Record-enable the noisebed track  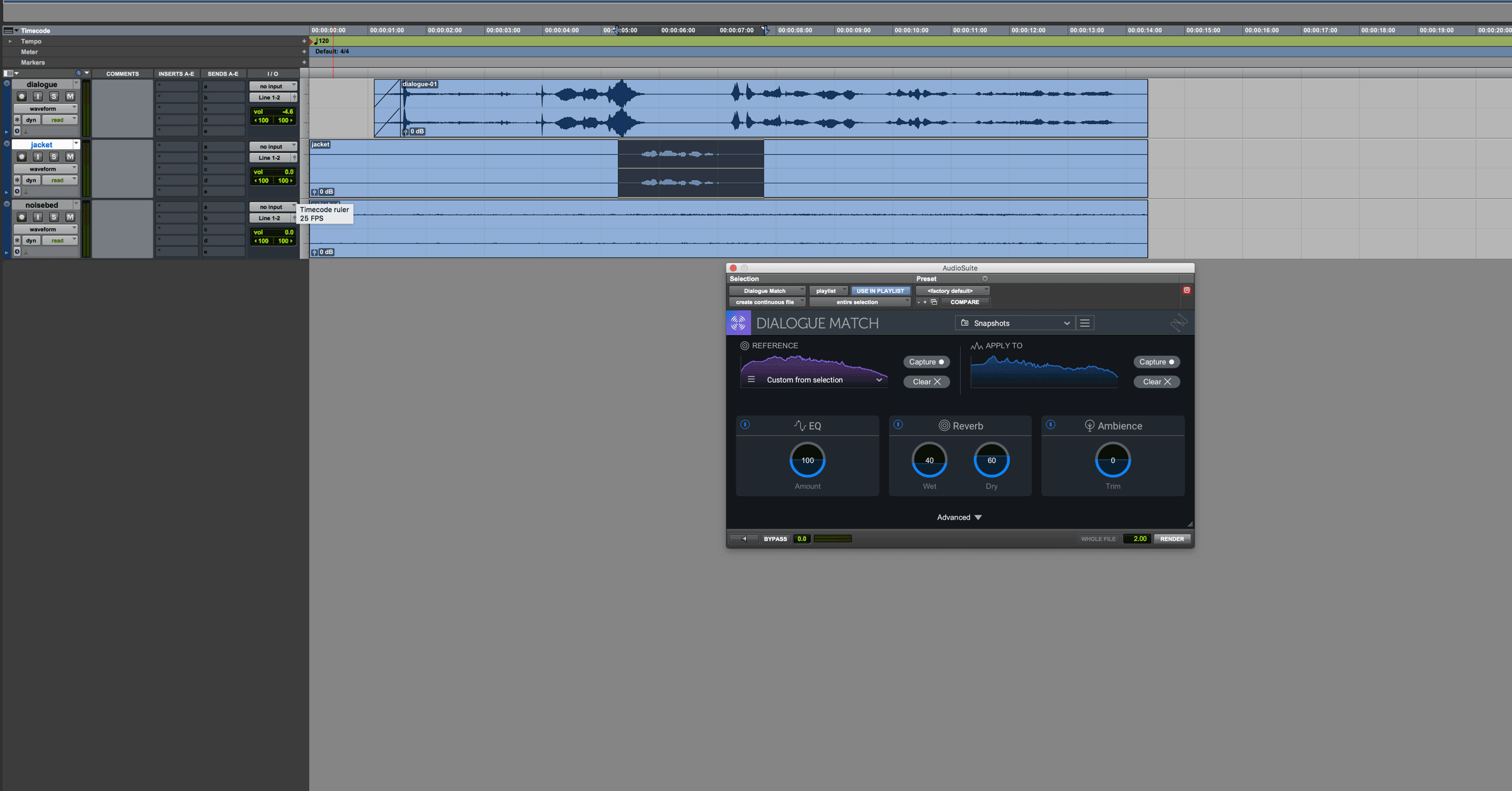click(x=21, y=217)
